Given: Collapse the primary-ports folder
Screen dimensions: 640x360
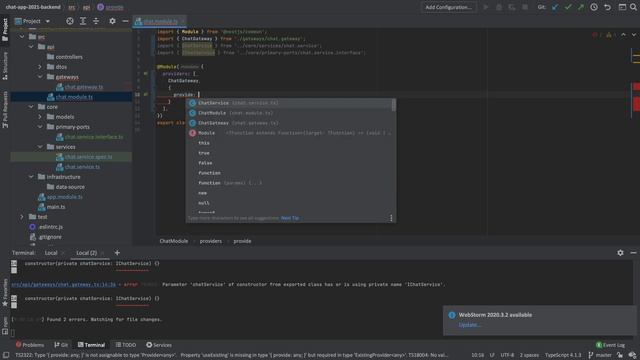Looking at the screenshot, I should [x=40, y=127].
